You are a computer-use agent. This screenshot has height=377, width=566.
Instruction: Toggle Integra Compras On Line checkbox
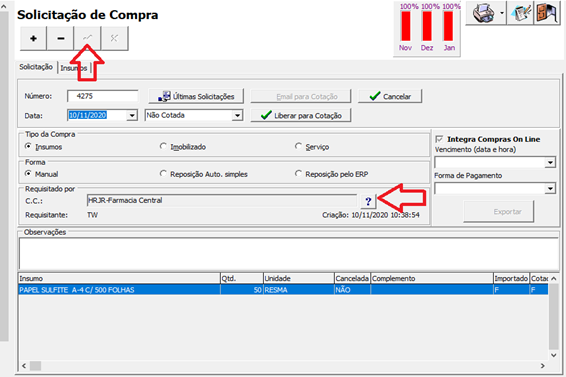tap(439, 139)
